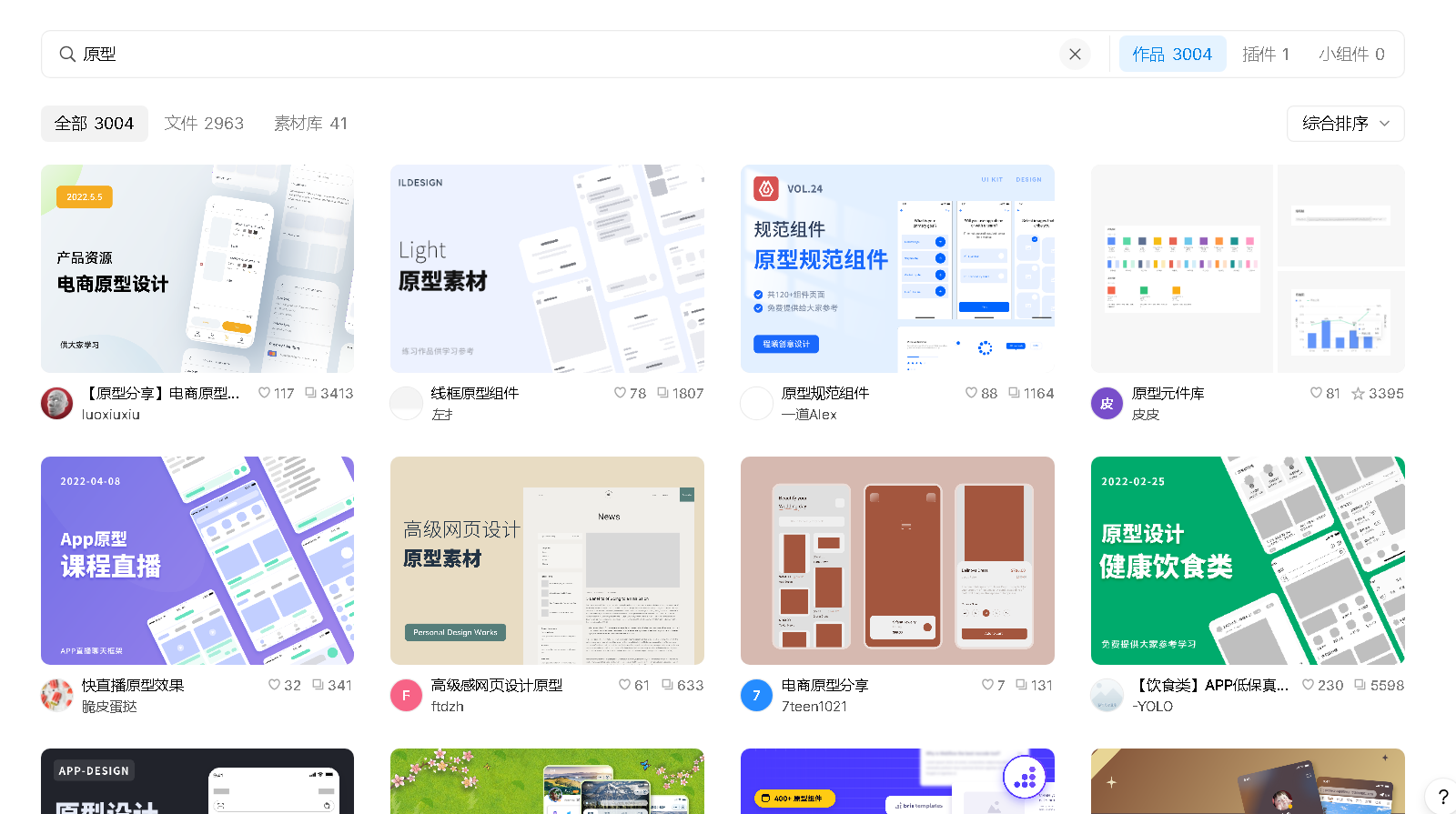This screenshot has height=814, width=1456.
Task: Open the 综合排序 sort dropdown
Action: point(1345,124)
